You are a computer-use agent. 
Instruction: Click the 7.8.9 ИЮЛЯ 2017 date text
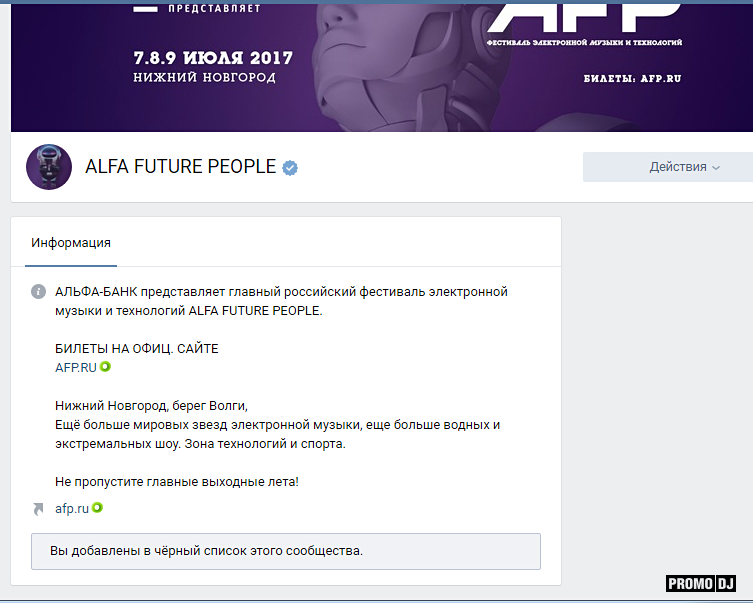213,58
